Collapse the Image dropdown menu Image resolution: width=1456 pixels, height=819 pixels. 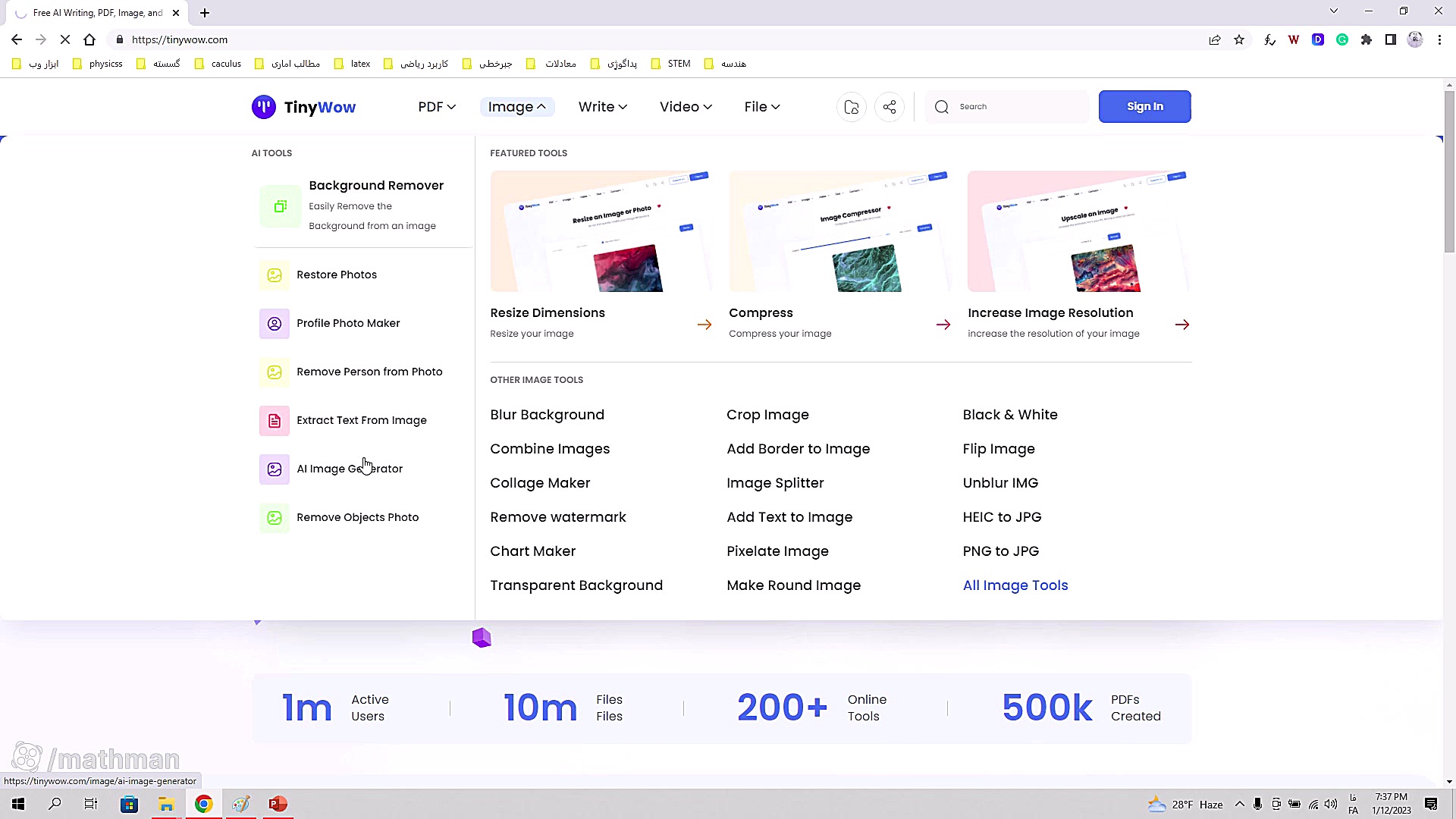tap(517, 107)
